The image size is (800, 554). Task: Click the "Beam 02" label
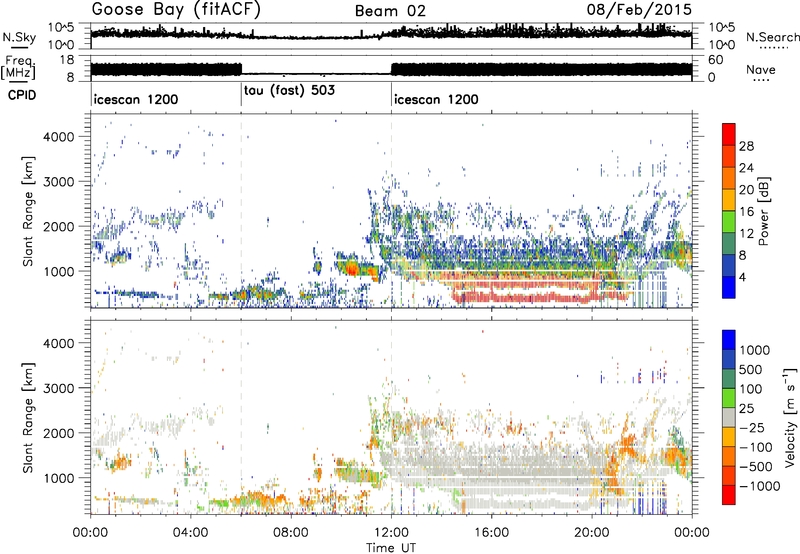coord(390,11)
